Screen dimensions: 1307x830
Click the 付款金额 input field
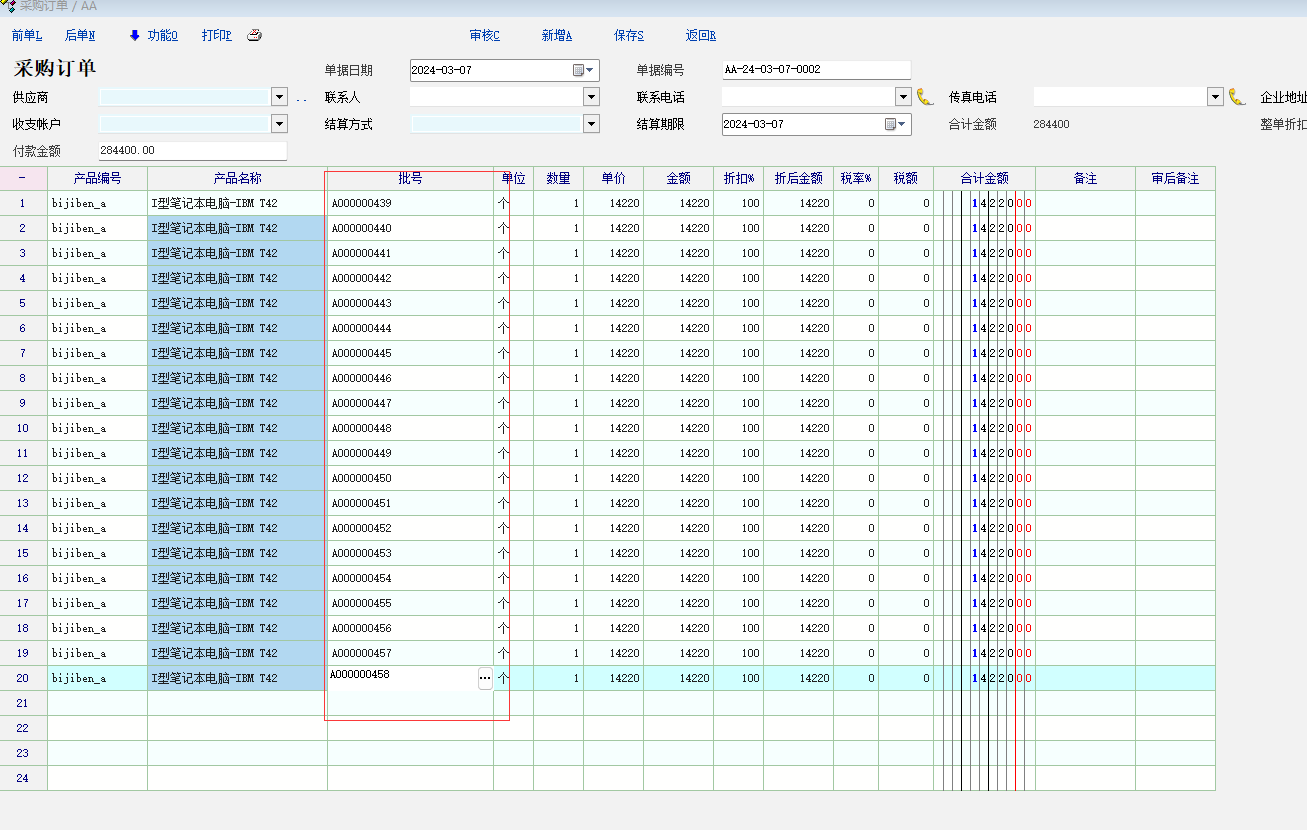pyautogui.click(x=192, y=151)
